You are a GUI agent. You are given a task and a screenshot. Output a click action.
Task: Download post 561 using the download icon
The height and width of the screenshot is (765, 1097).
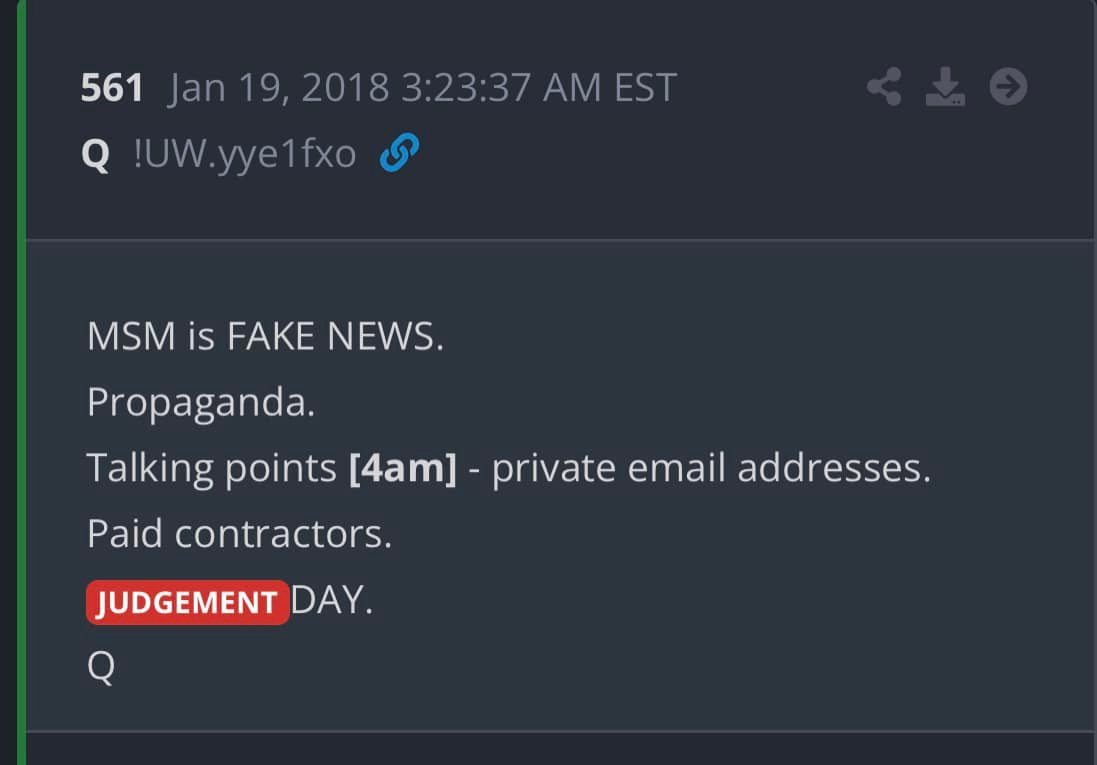(944, 88)
